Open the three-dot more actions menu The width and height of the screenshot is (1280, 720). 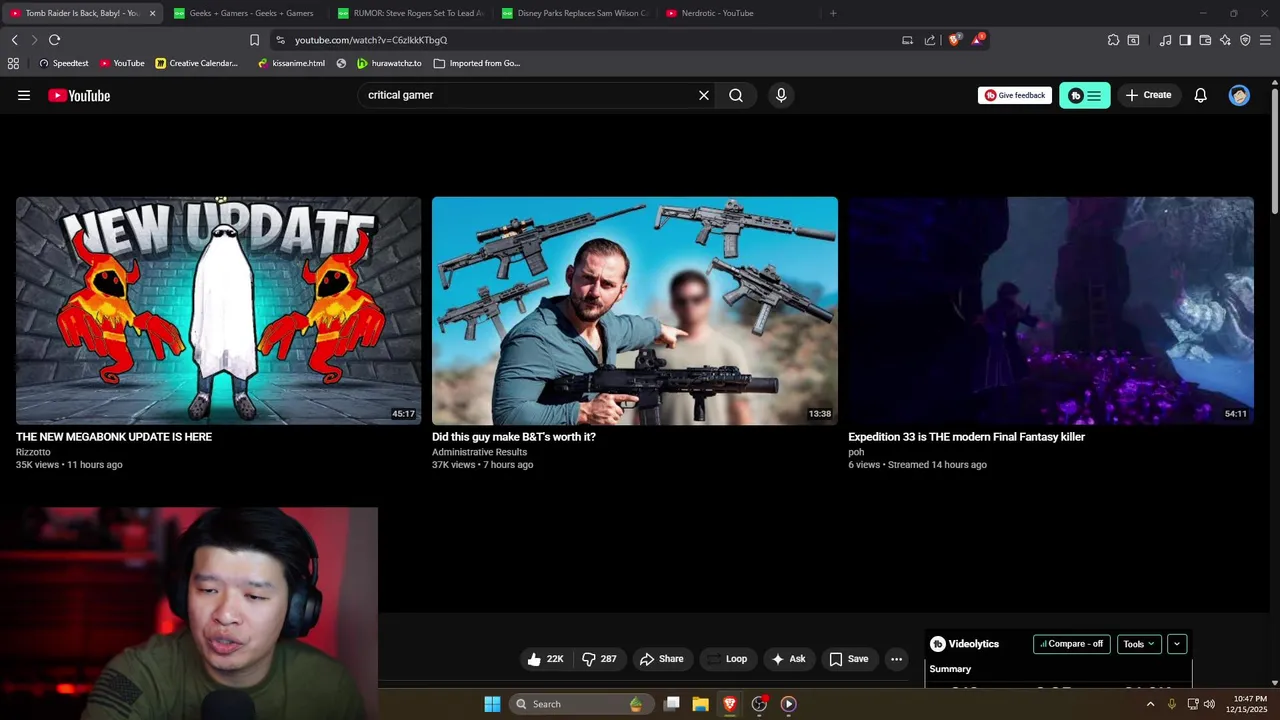coord(896,659)
